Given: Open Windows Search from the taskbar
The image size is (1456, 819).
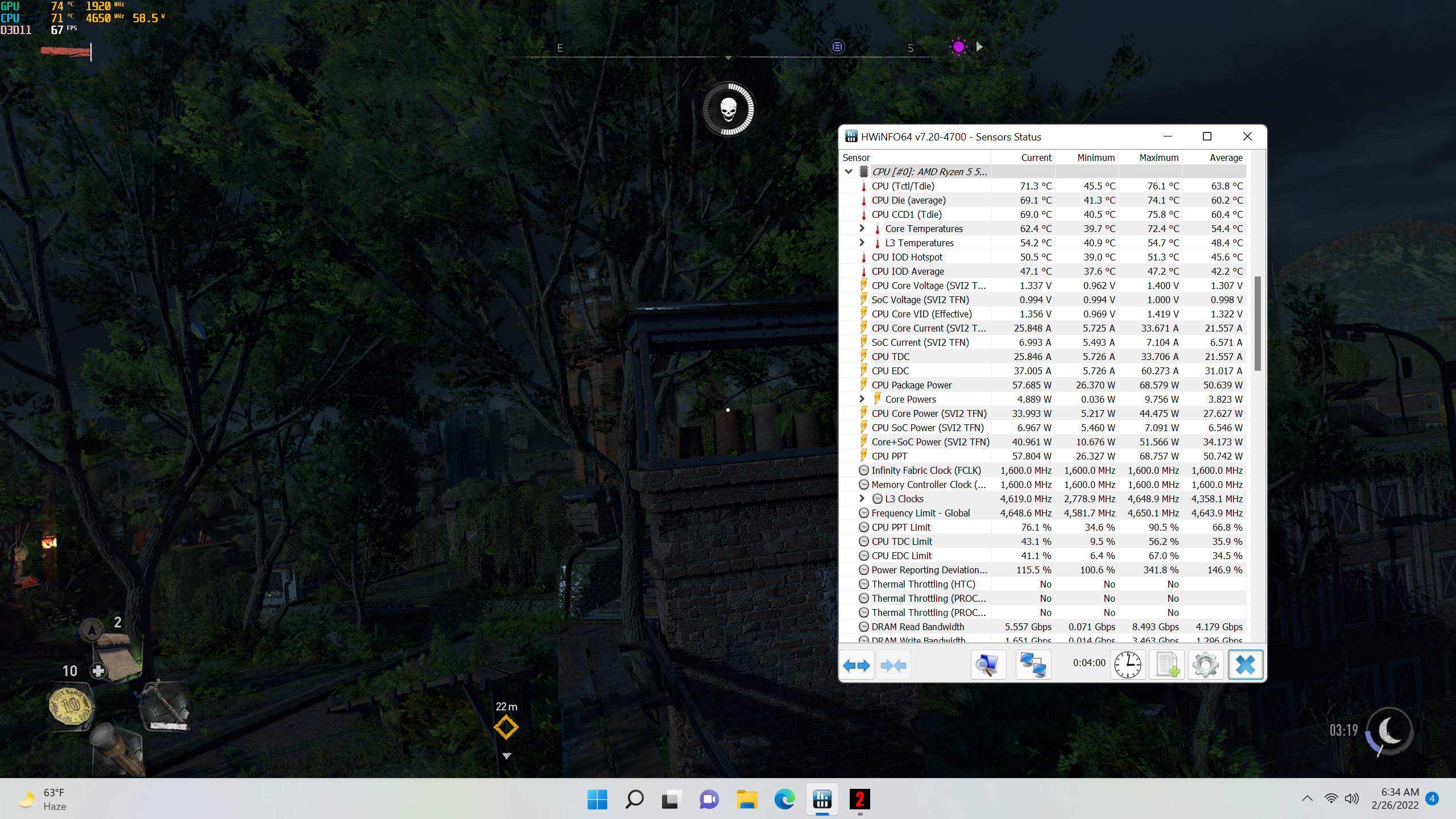Looking at the screenshot, I should pyautogui.click(x=634, y=800).
